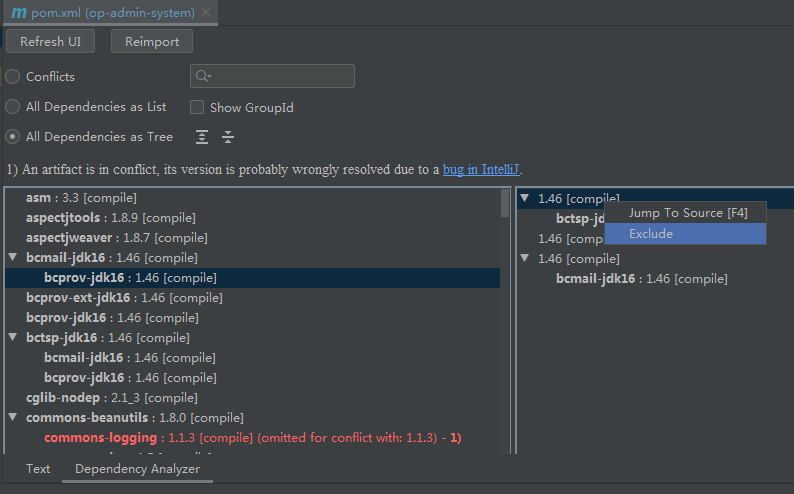794x494 pixels.
Task: Select the asm : 3.3 [compile] row
Action: click(252, 198)
